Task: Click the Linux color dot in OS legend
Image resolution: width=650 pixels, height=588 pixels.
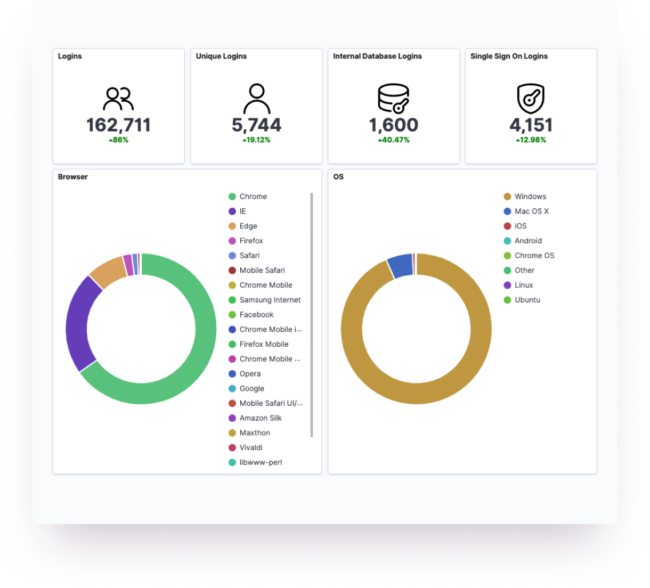Action: click(507, 285)
